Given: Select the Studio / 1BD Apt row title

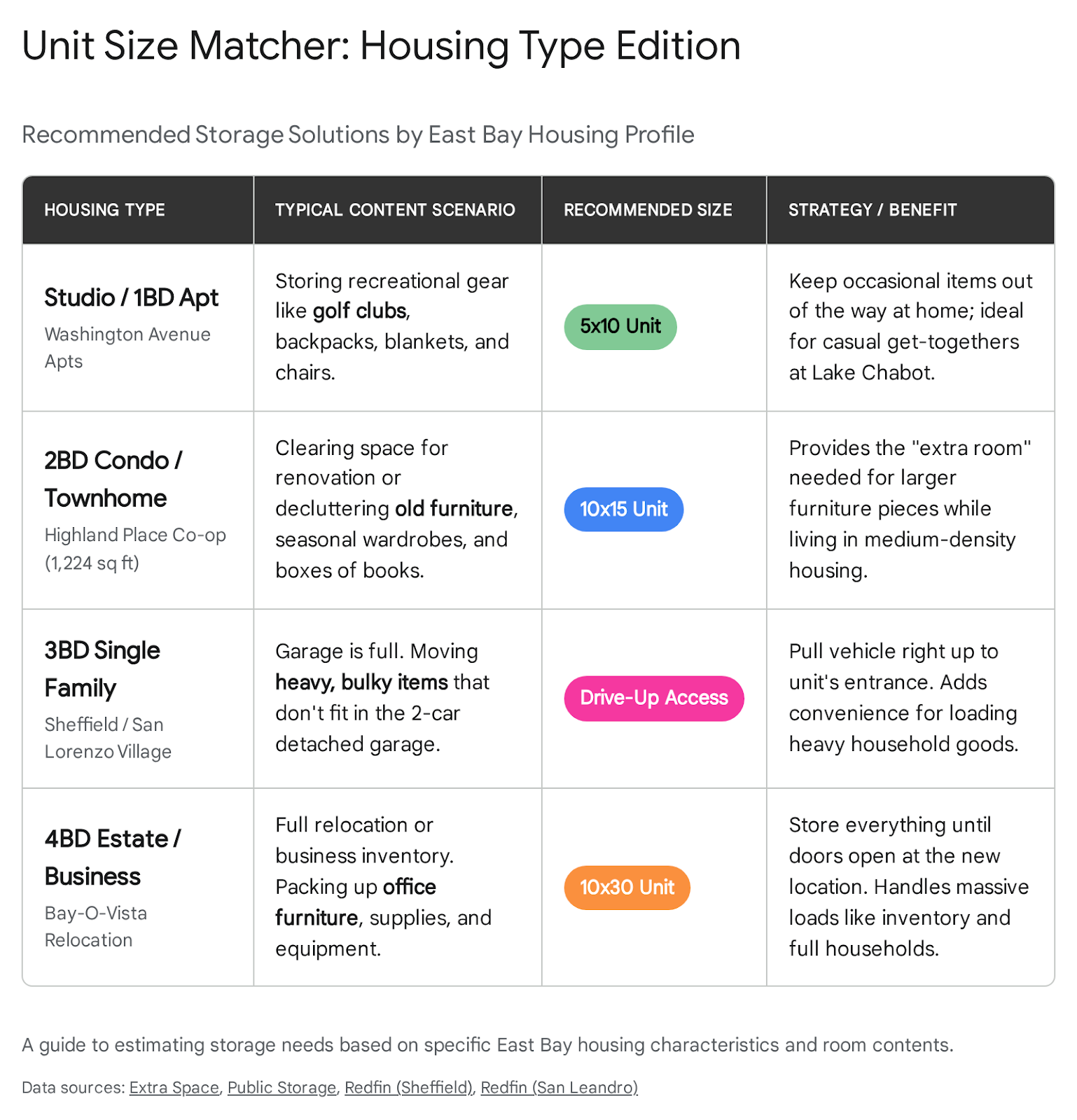Looking at the screenshot, I should tap(131, 297).
